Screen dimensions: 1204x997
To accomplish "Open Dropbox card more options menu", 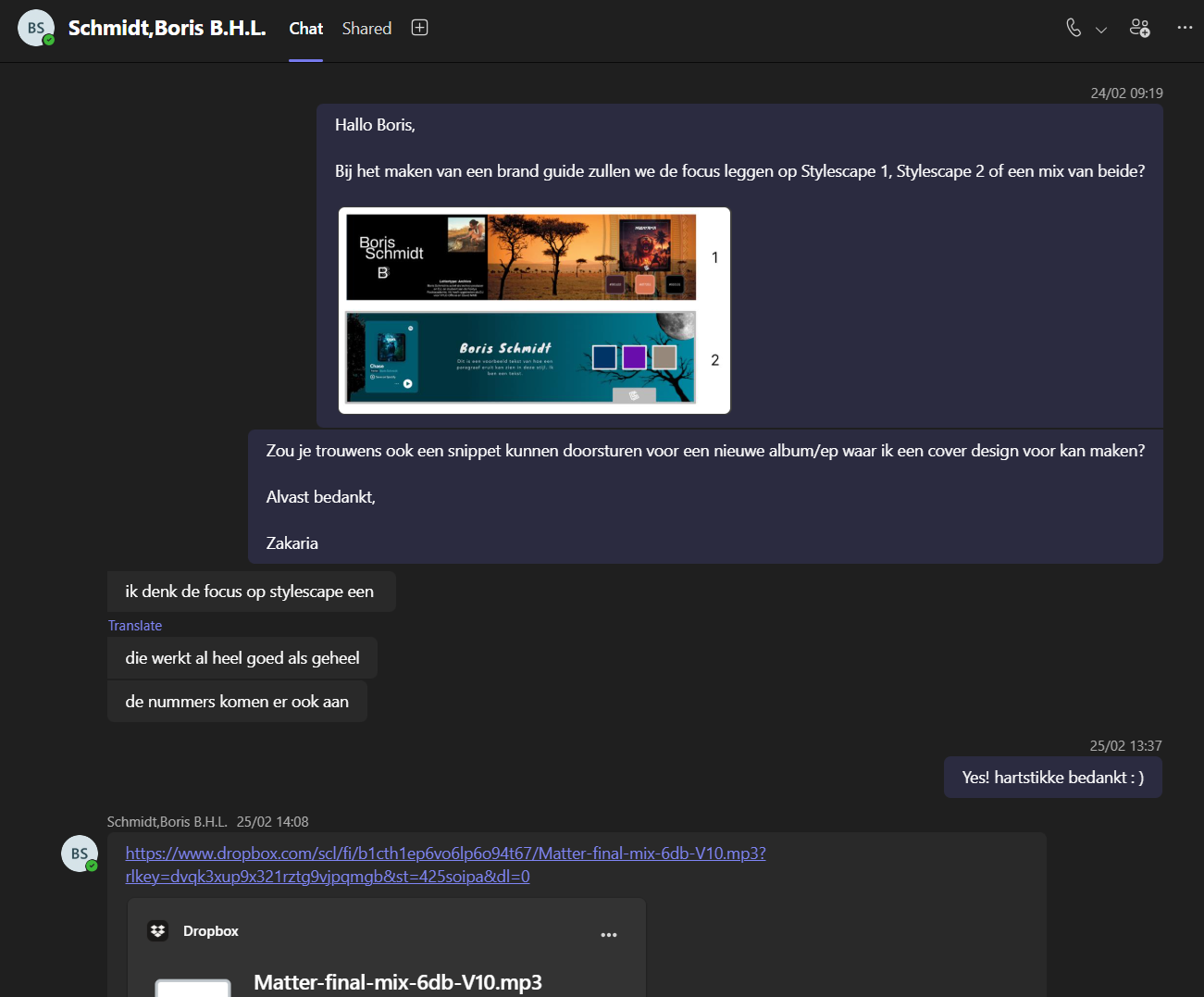I will tap(608, 934).
